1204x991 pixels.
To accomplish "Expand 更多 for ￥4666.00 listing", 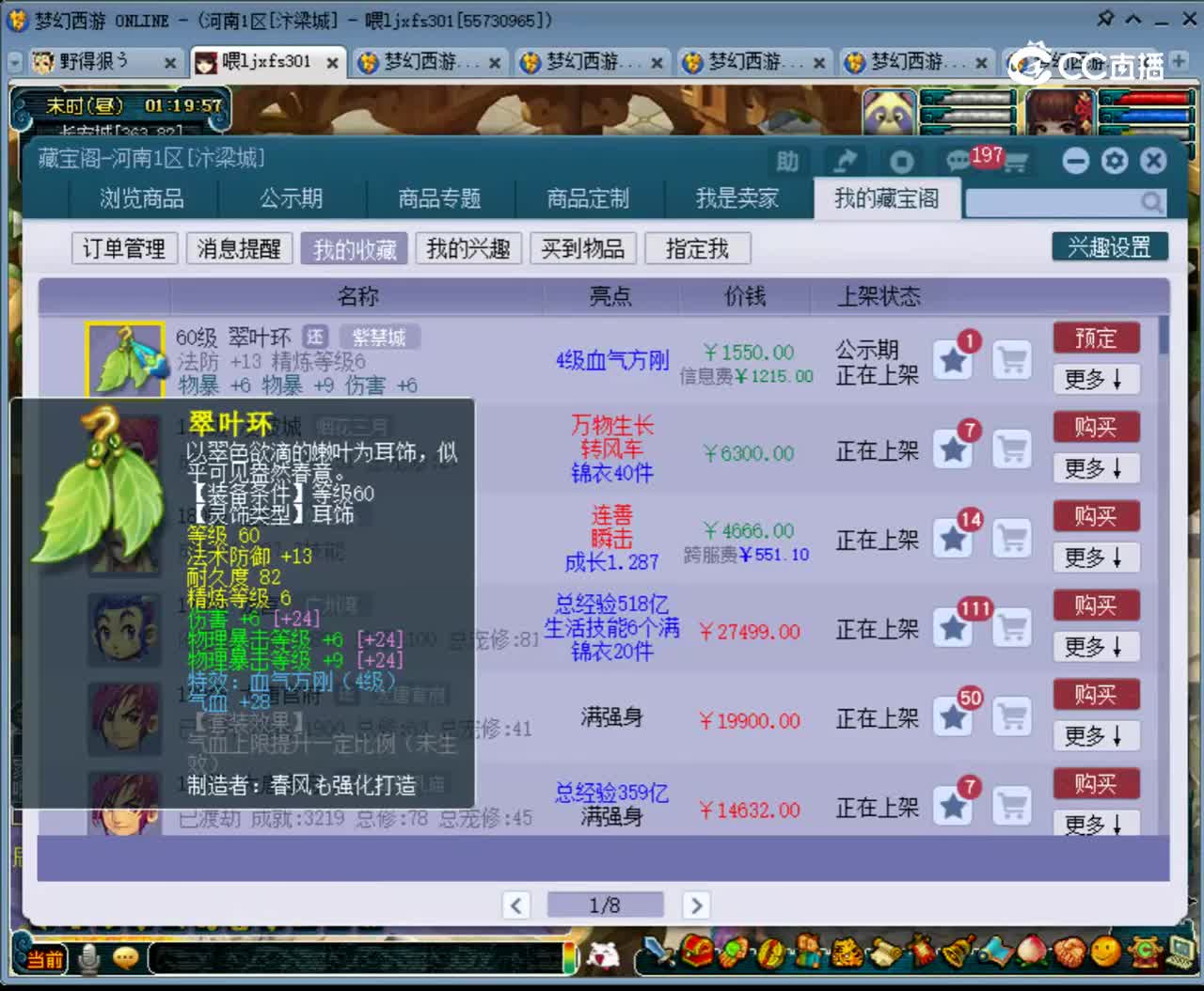I will [x=1096, y=558].
